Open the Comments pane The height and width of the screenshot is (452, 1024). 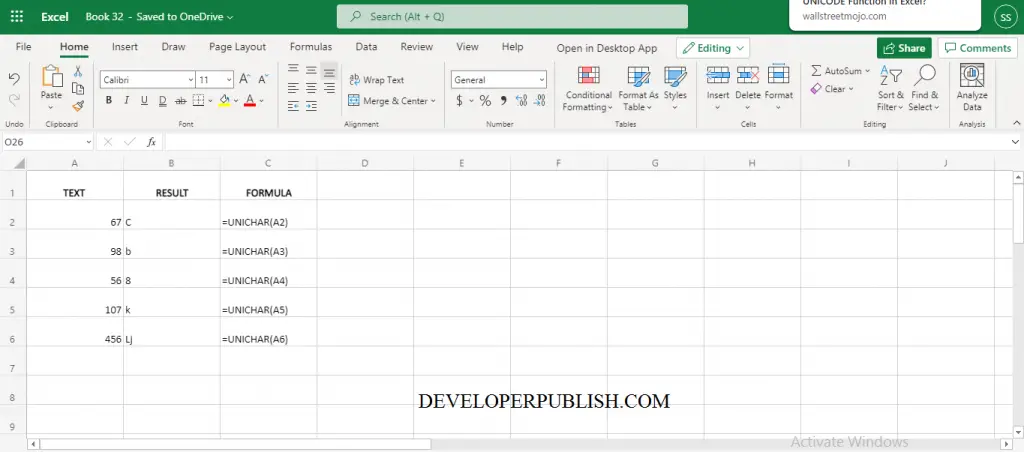(978, 48)
